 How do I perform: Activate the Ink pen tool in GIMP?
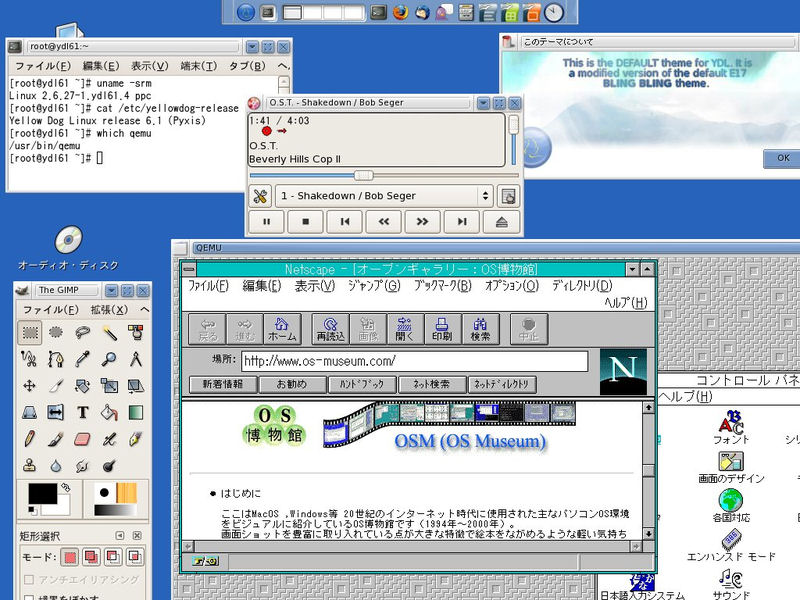[136, 439]
